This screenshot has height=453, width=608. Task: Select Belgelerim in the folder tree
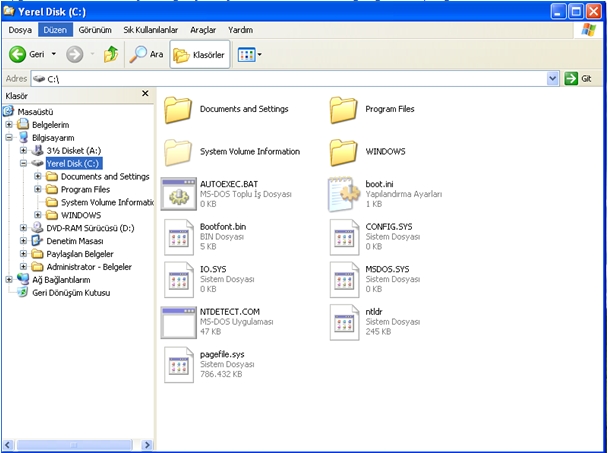50,125
